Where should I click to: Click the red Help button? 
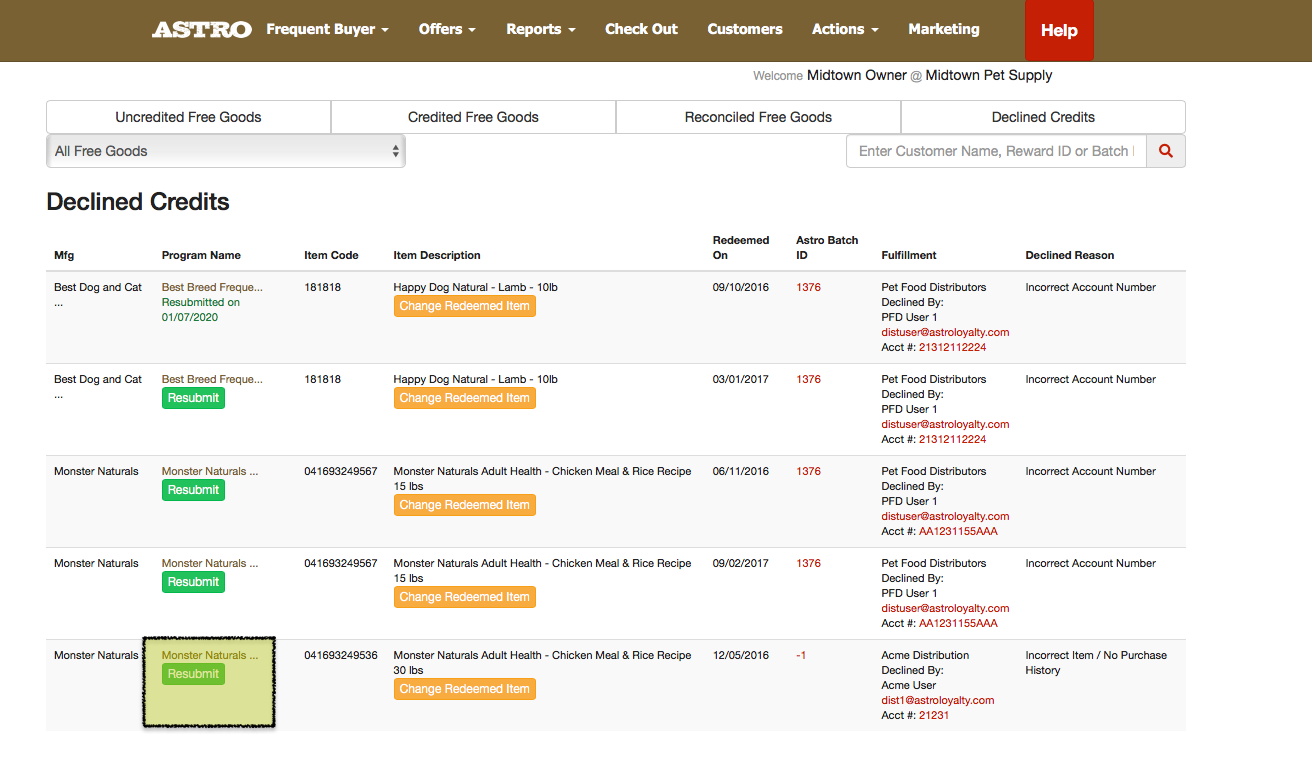coord(1059,31)
